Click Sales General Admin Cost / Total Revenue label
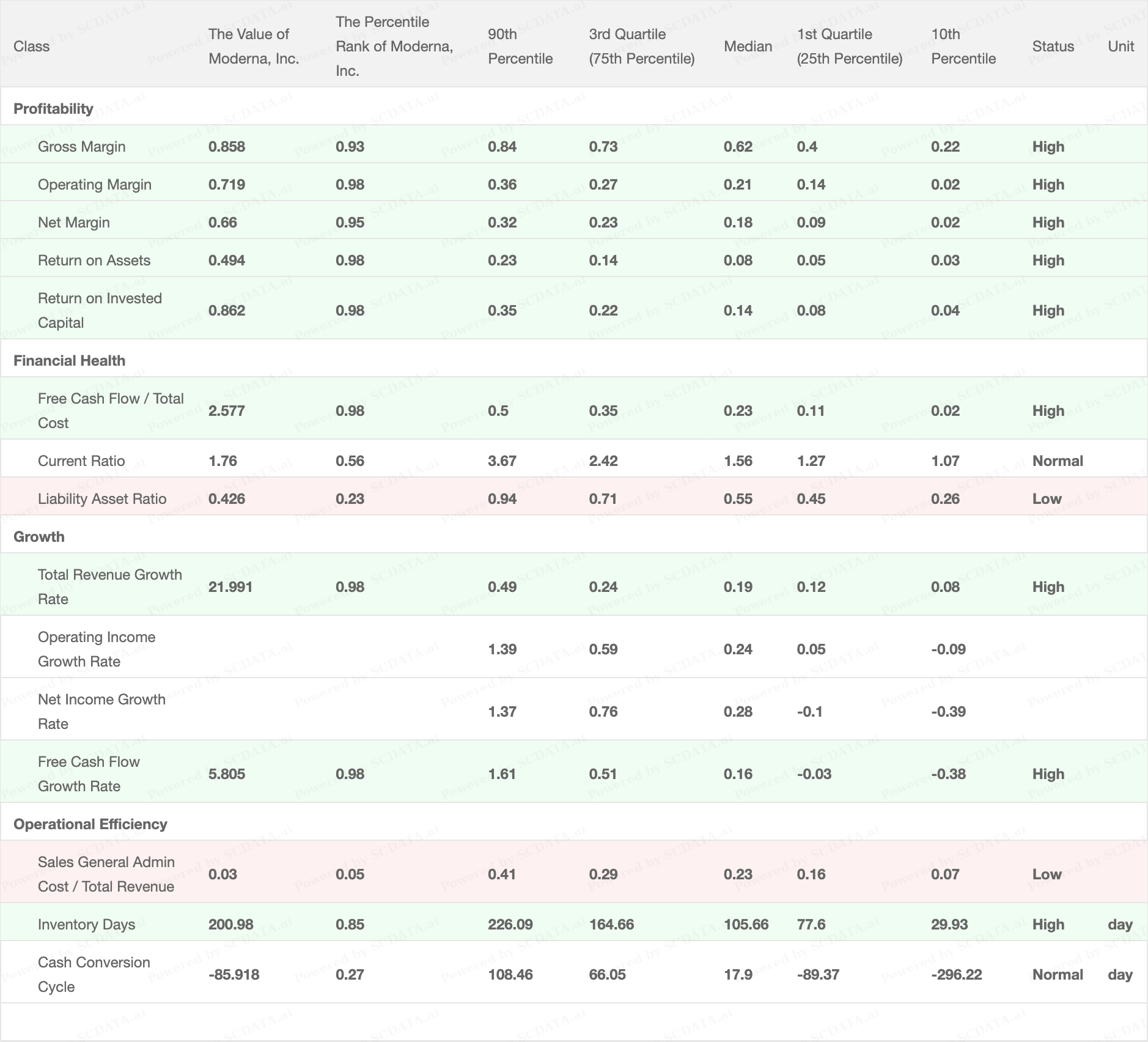1148x1042 pixels. coord(106,874)
